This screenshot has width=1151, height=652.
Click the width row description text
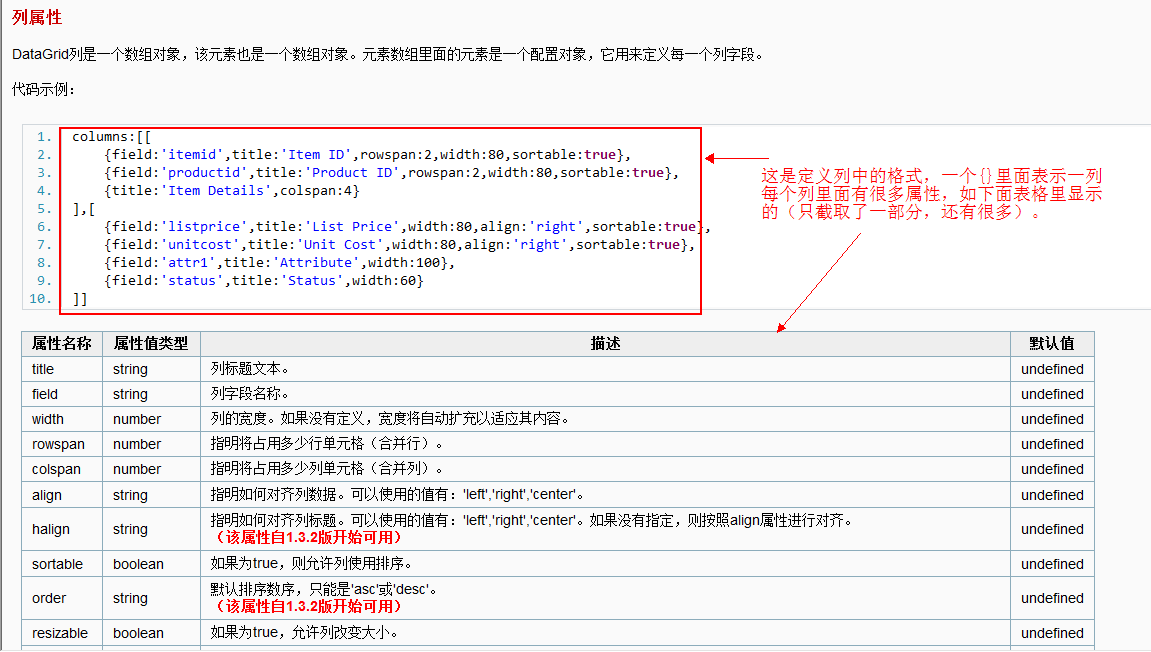click(390, 419)
